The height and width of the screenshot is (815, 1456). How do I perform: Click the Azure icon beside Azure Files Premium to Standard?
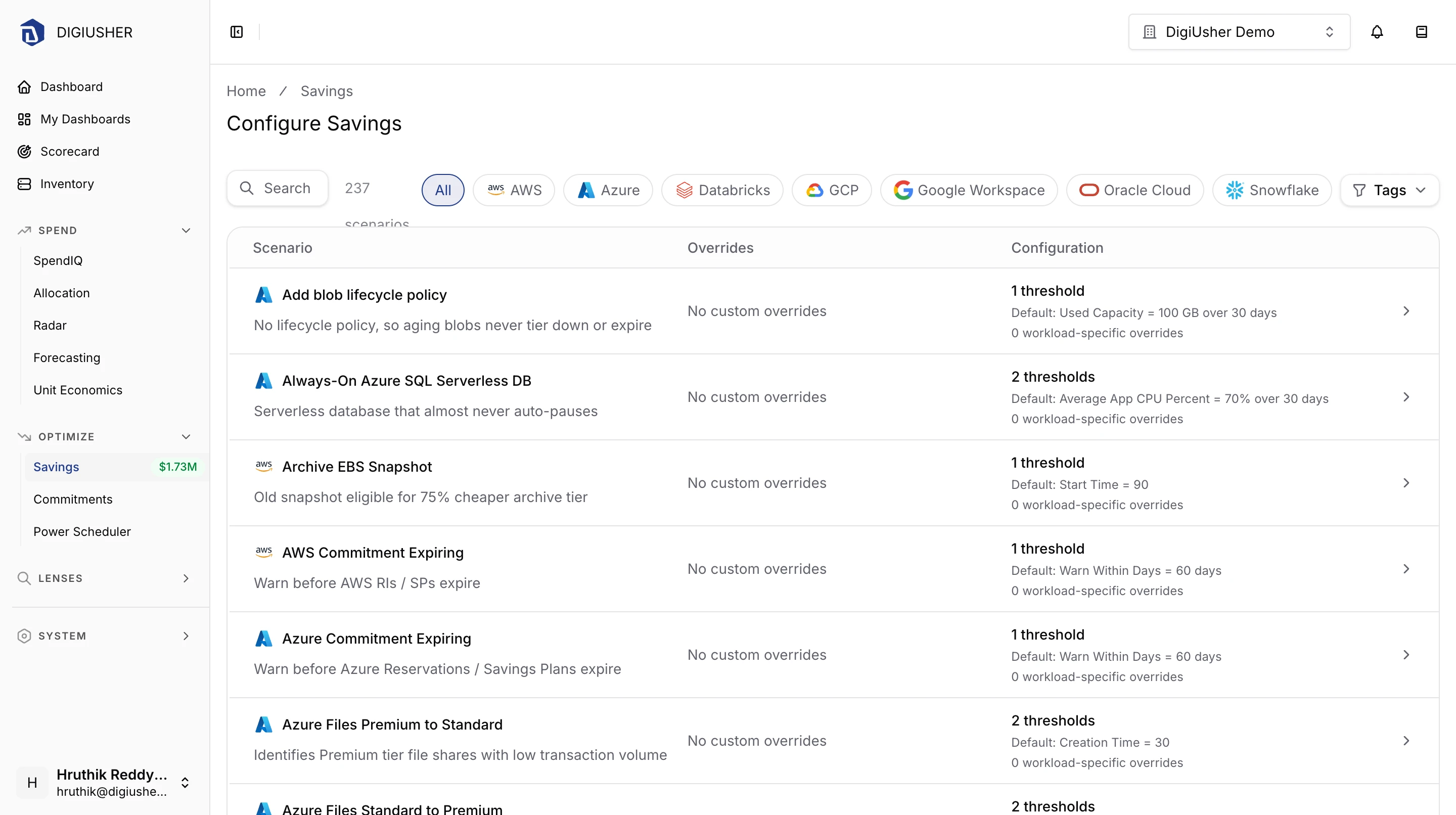264,725
